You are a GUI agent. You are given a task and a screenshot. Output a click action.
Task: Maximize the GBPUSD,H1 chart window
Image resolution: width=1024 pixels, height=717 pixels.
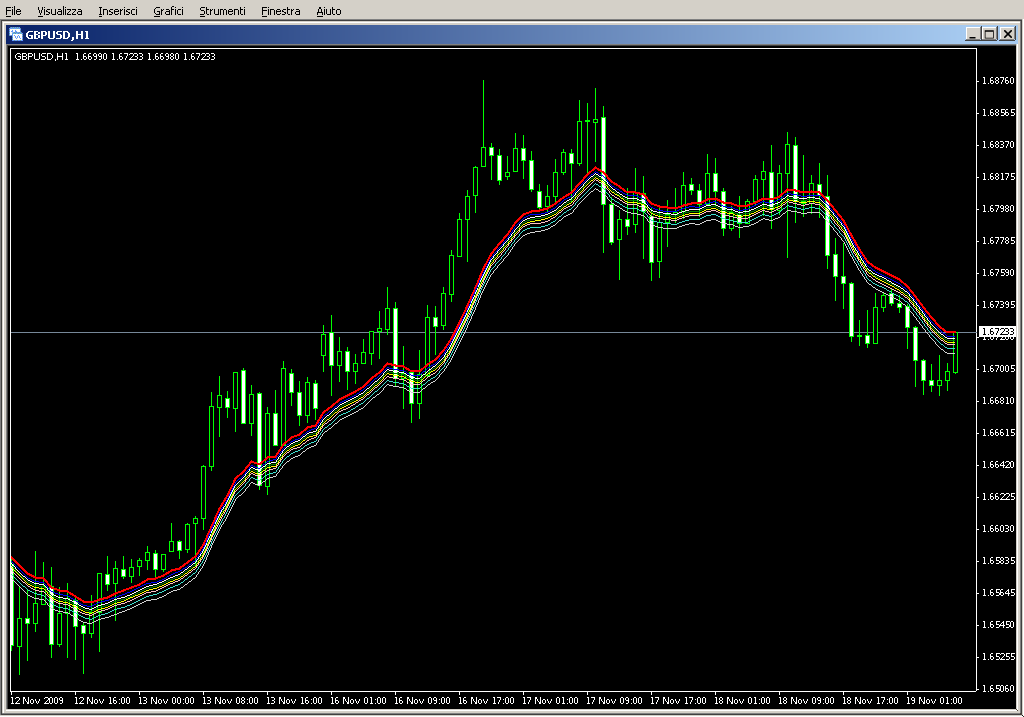(x=989, y=34)
